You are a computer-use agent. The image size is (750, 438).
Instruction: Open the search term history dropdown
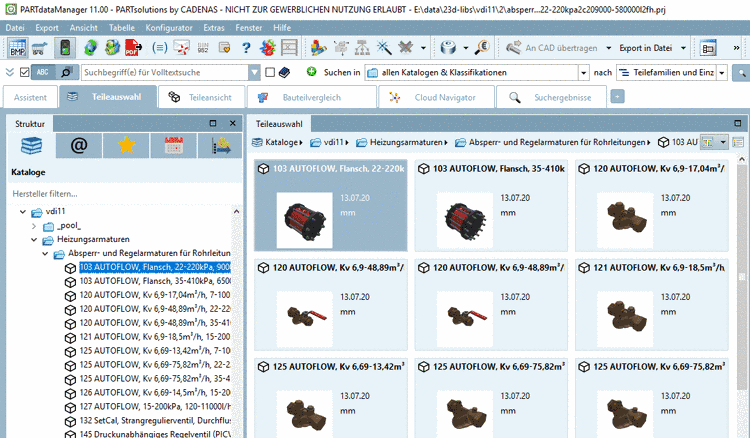pos(254,72)
